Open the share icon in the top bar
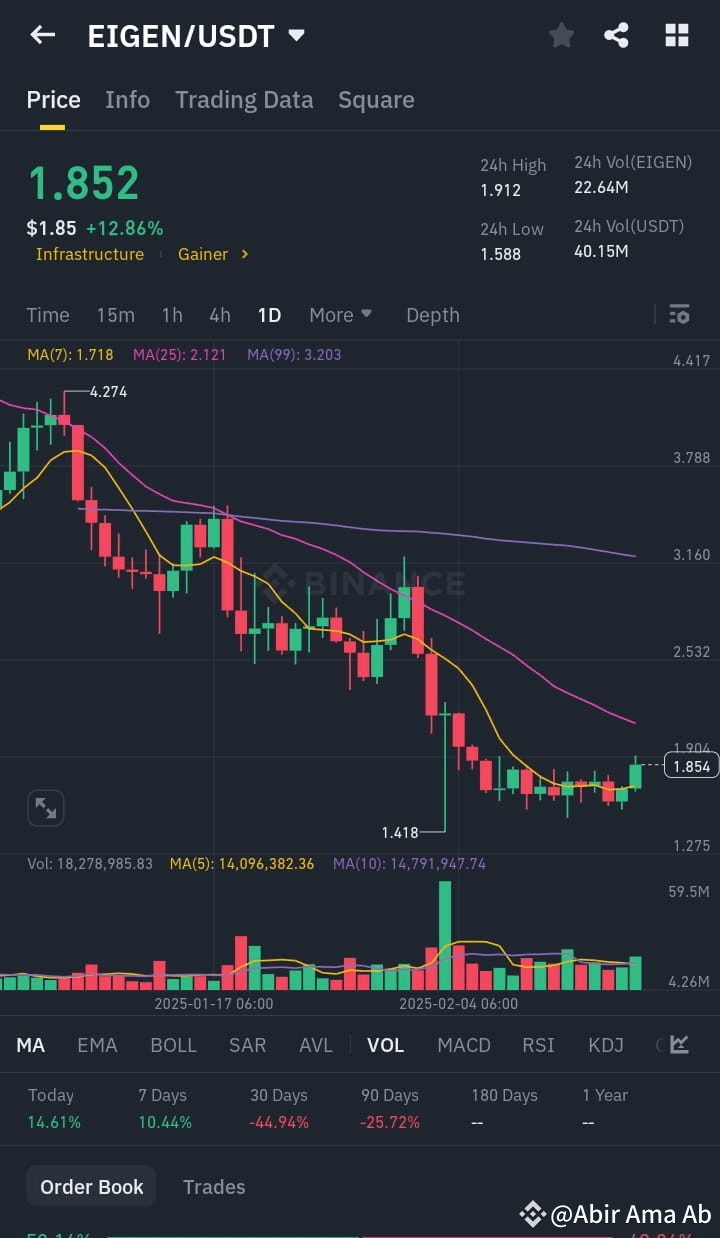The width and height of the screenshot is (720, 1238). (x=616, y=34)
